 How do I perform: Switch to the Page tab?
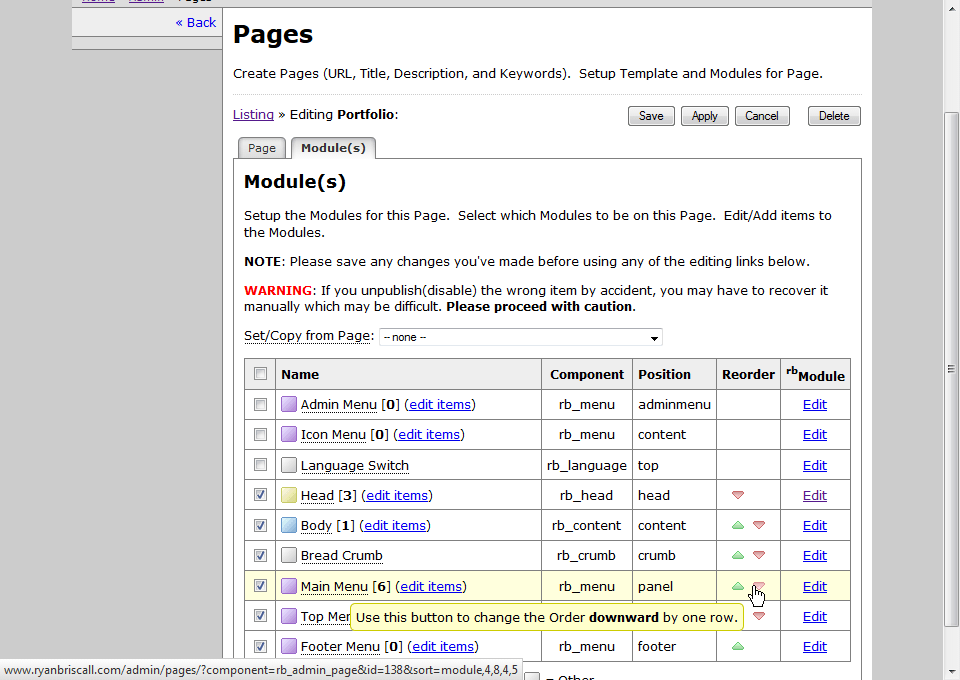(x=262, y=148)
